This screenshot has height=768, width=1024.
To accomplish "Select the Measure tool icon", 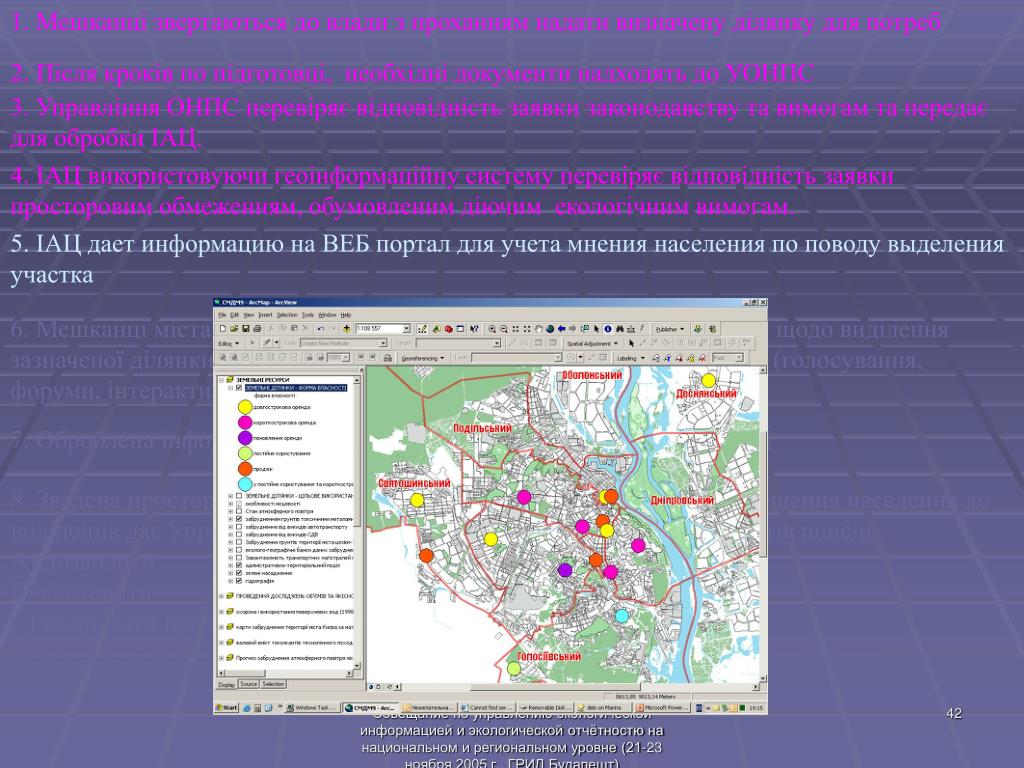I will pos(631,328).
